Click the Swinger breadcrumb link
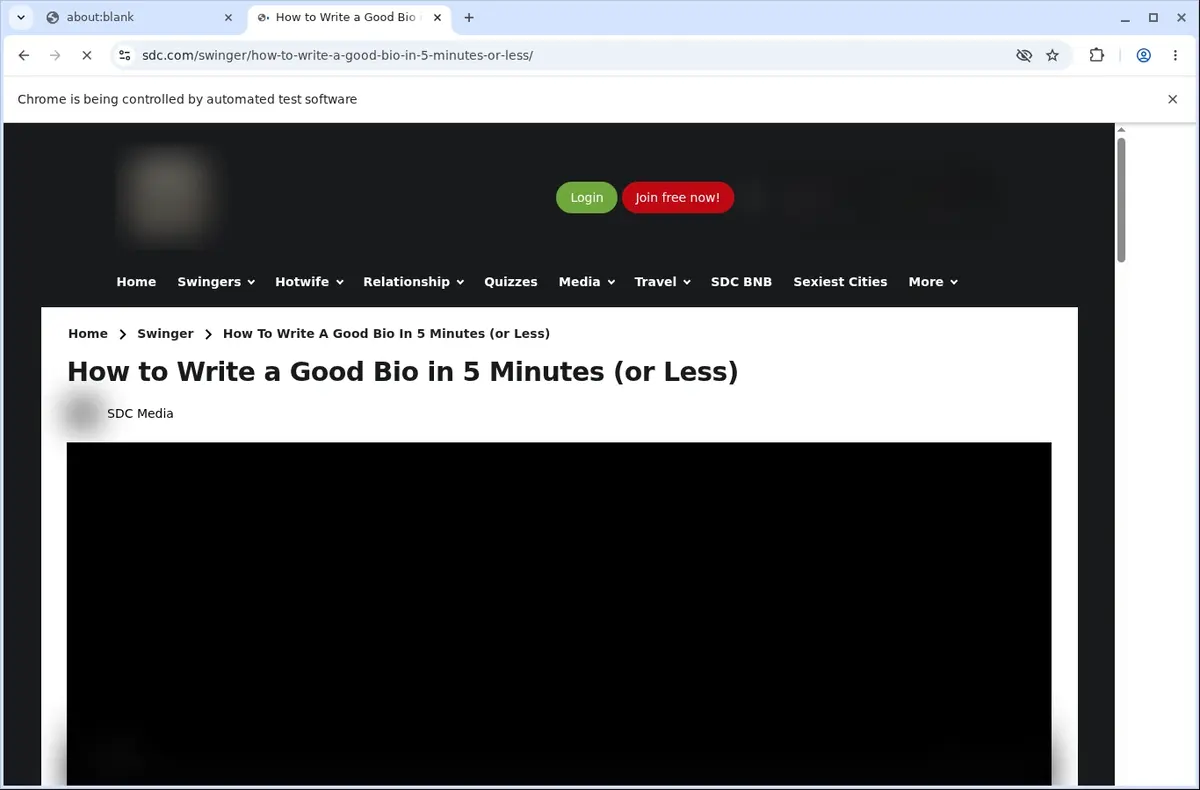 point(165,334)
